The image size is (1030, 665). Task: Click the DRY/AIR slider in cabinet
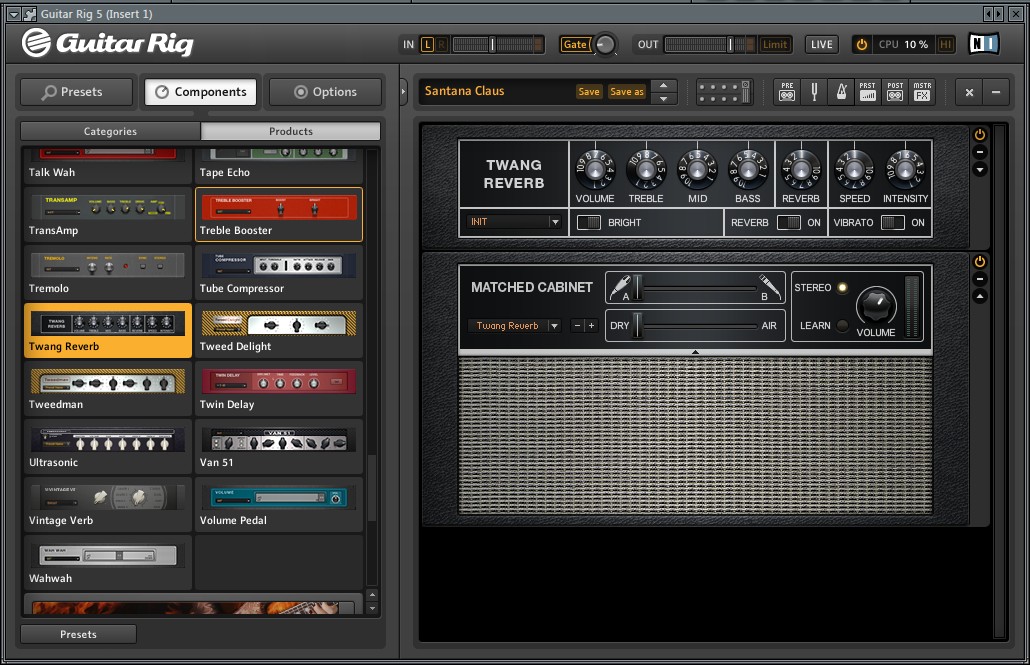695,325
